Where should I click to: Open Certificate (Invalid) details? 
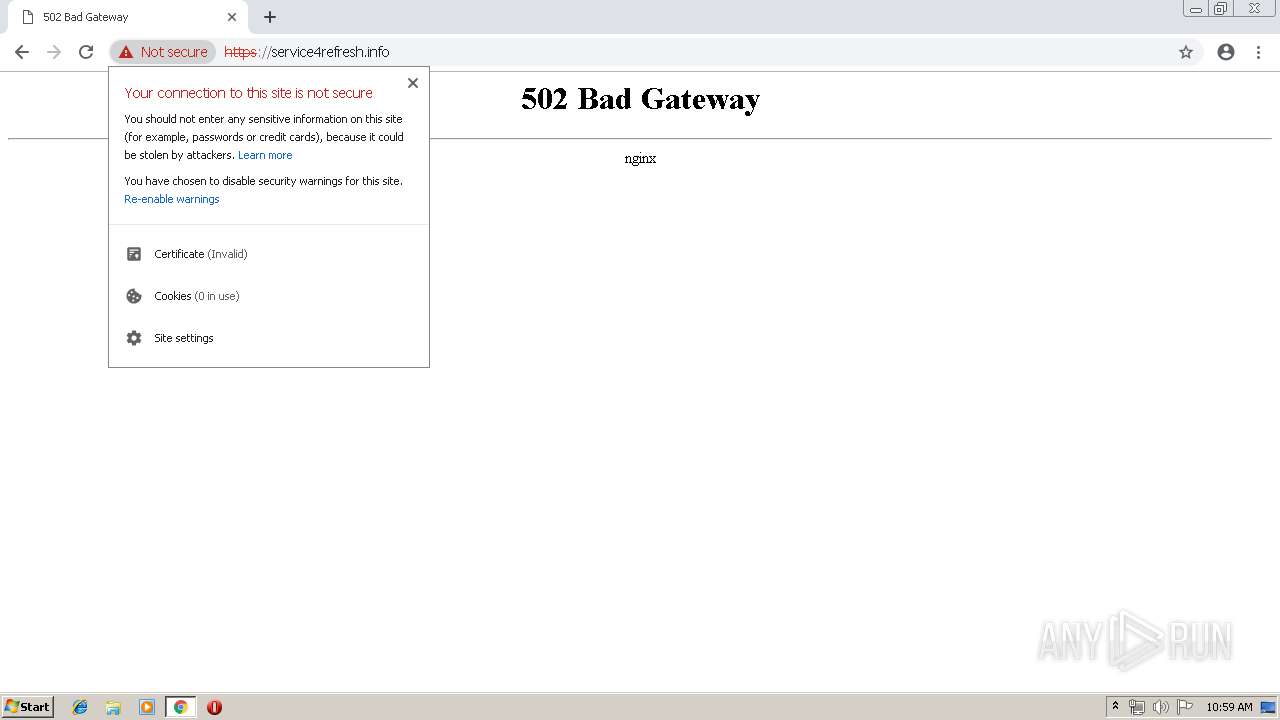tap(269, 254)
